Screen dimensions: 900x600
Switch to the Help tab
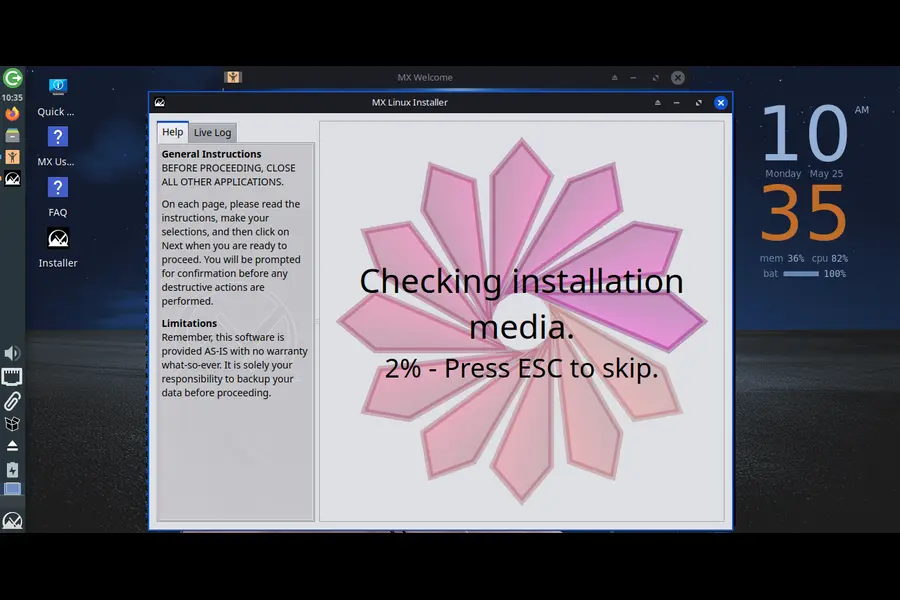(172, 132)
